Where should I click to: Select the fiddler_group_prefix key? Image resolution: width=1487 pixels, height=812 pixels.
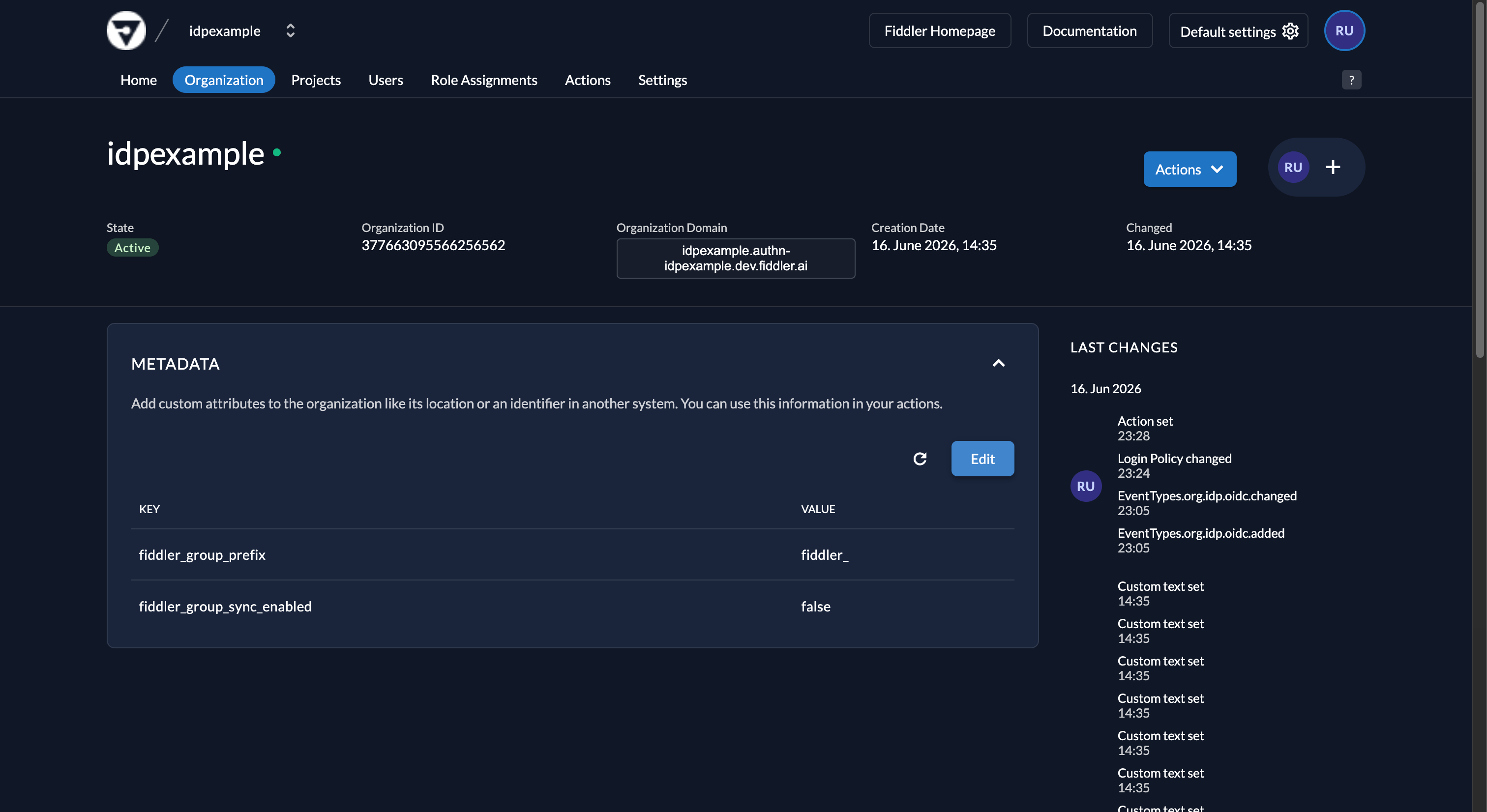(x=202, y=554)
